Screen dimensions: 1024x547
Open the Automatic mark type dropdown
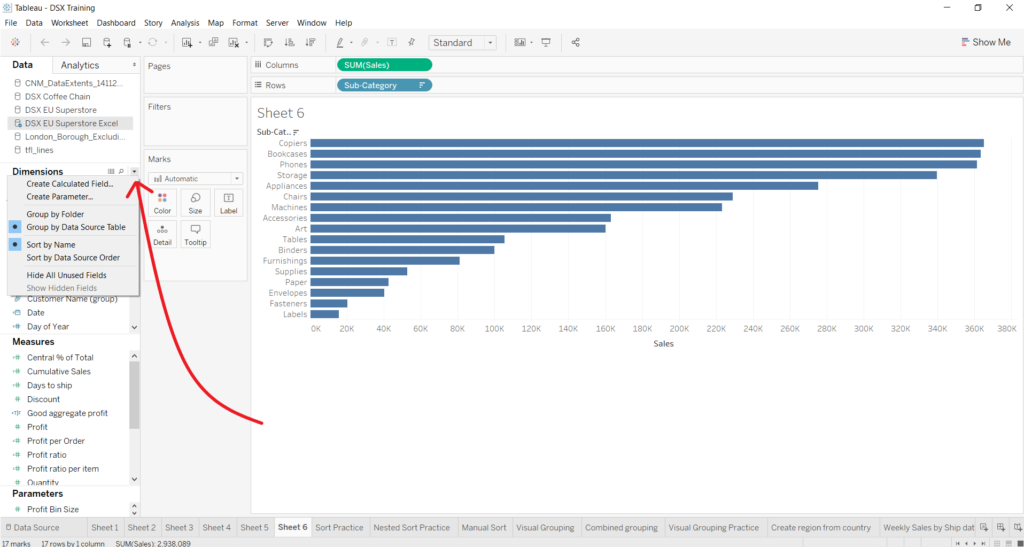(x=195, y=178)
